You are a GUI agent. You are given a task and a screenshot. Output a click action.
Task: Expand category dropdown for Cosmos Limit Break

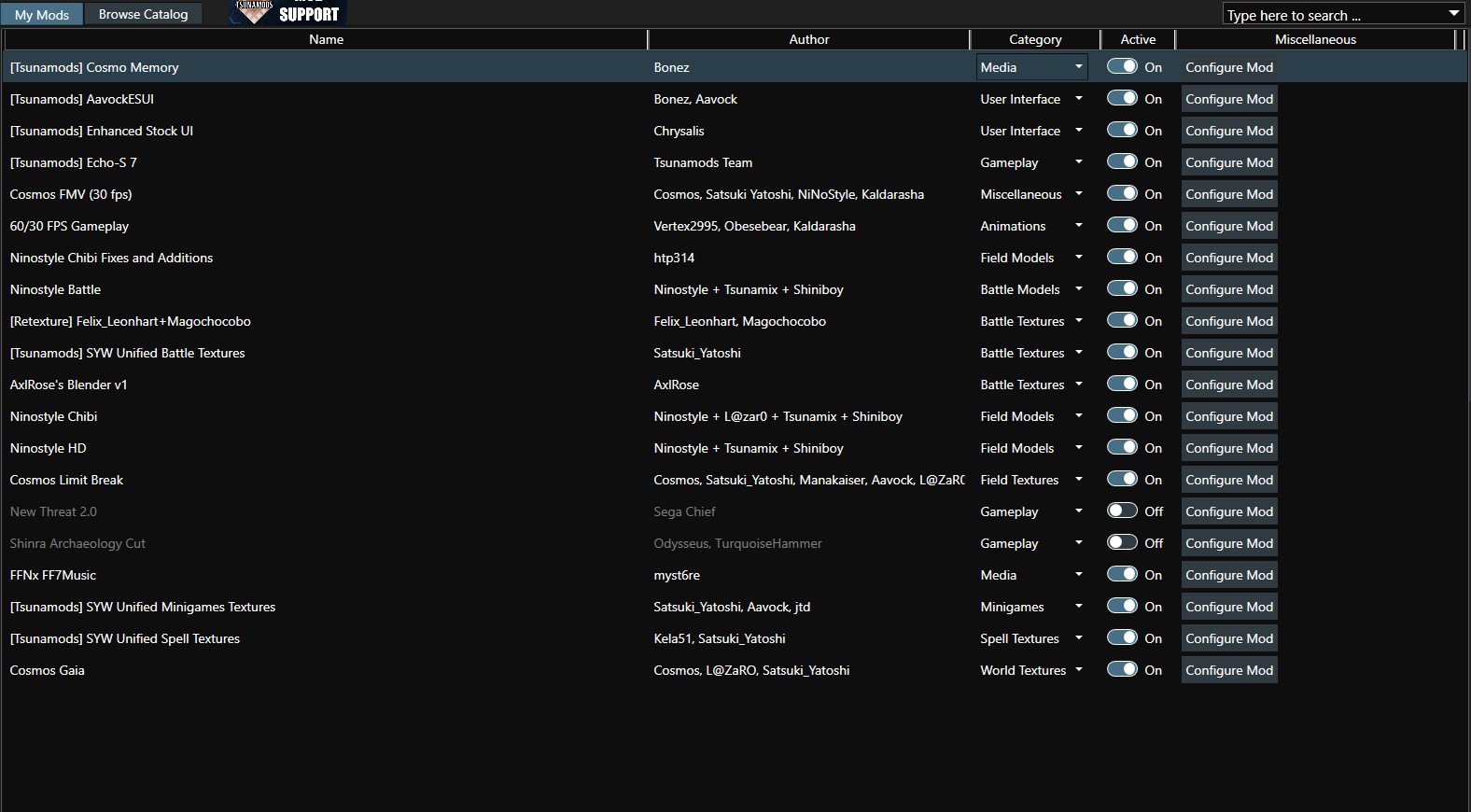[x=1032, y=480]
